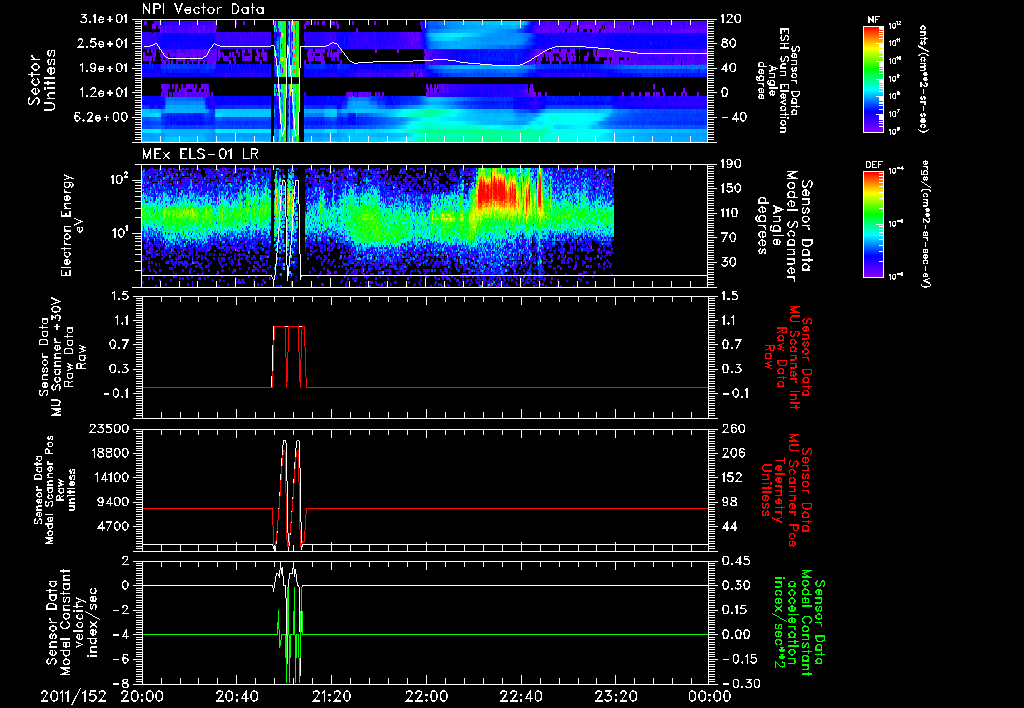The height and width of the screenshot is (708, 1024).
Task: Click the '9400' scanner position tick value
Action: [x=114, y=502]
